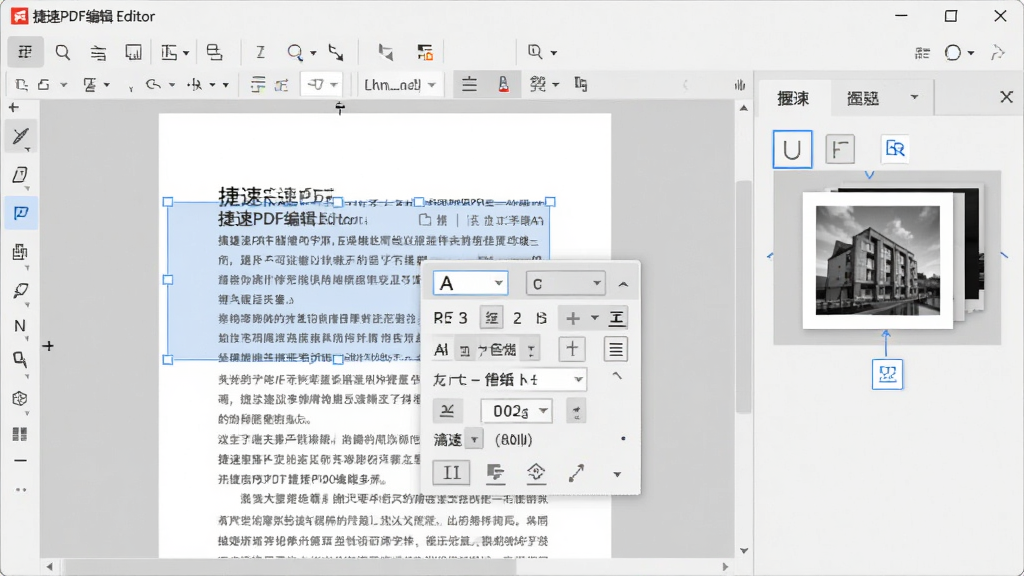1024x576 pixels.
Task: Select the highlighted comment tool in left sidebar
Action: coord(20,213)
